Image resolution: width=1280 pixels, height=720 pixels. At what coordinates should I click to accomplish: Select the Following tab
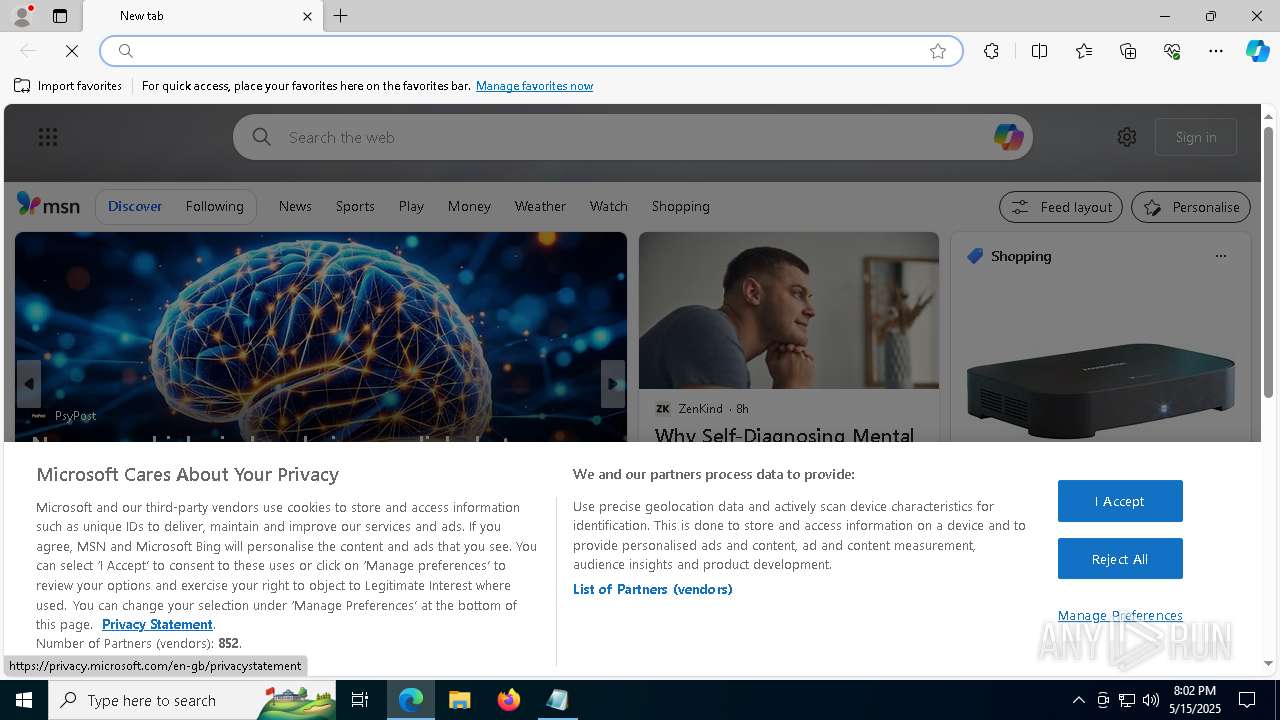point(214,206)
